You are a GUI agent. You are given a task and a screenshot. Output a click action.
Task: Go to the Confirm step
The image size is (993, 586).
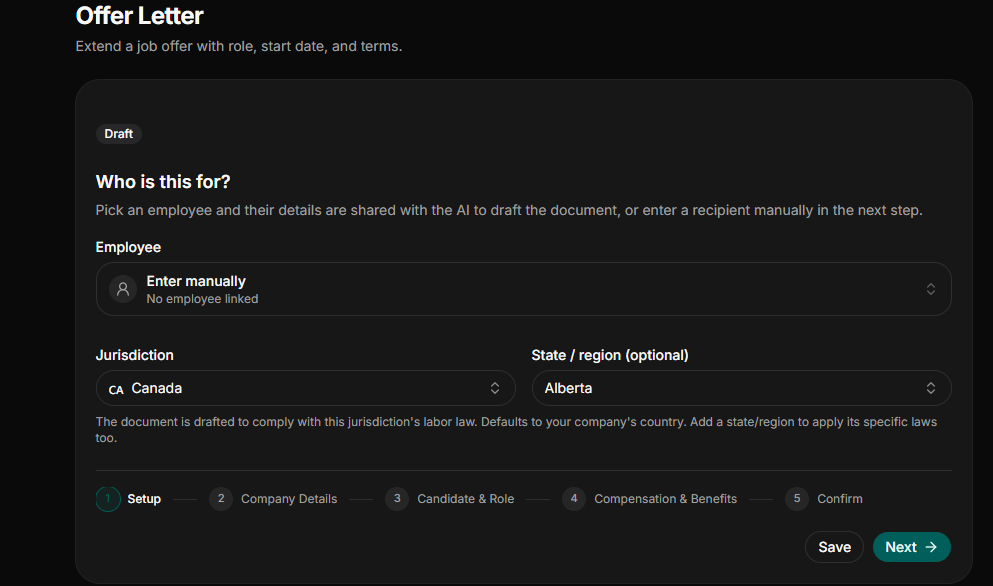[x=824, y=499]
